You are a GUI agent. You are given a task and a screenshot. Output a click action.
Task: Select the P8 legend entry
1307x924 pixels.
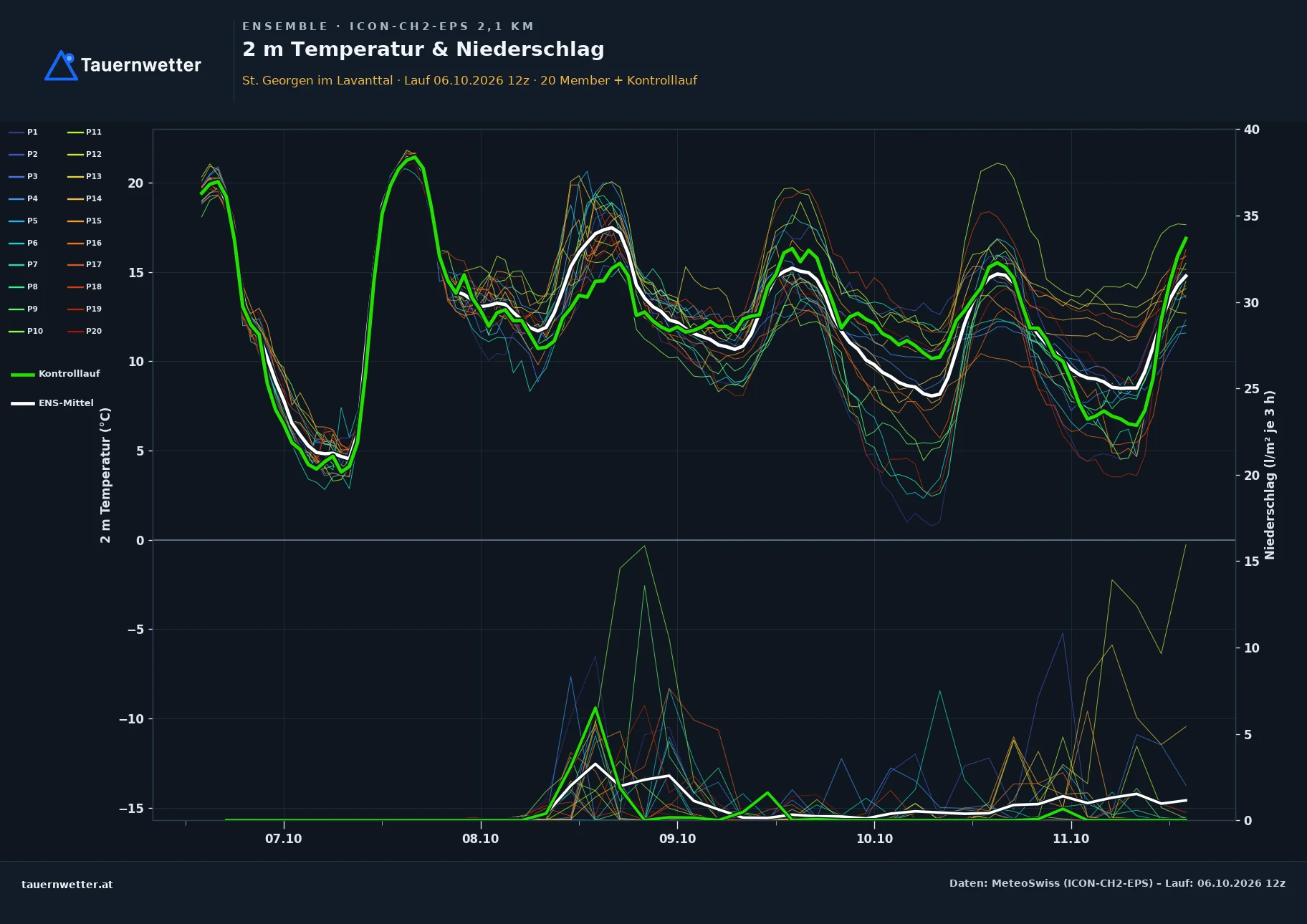click(24, 287)
